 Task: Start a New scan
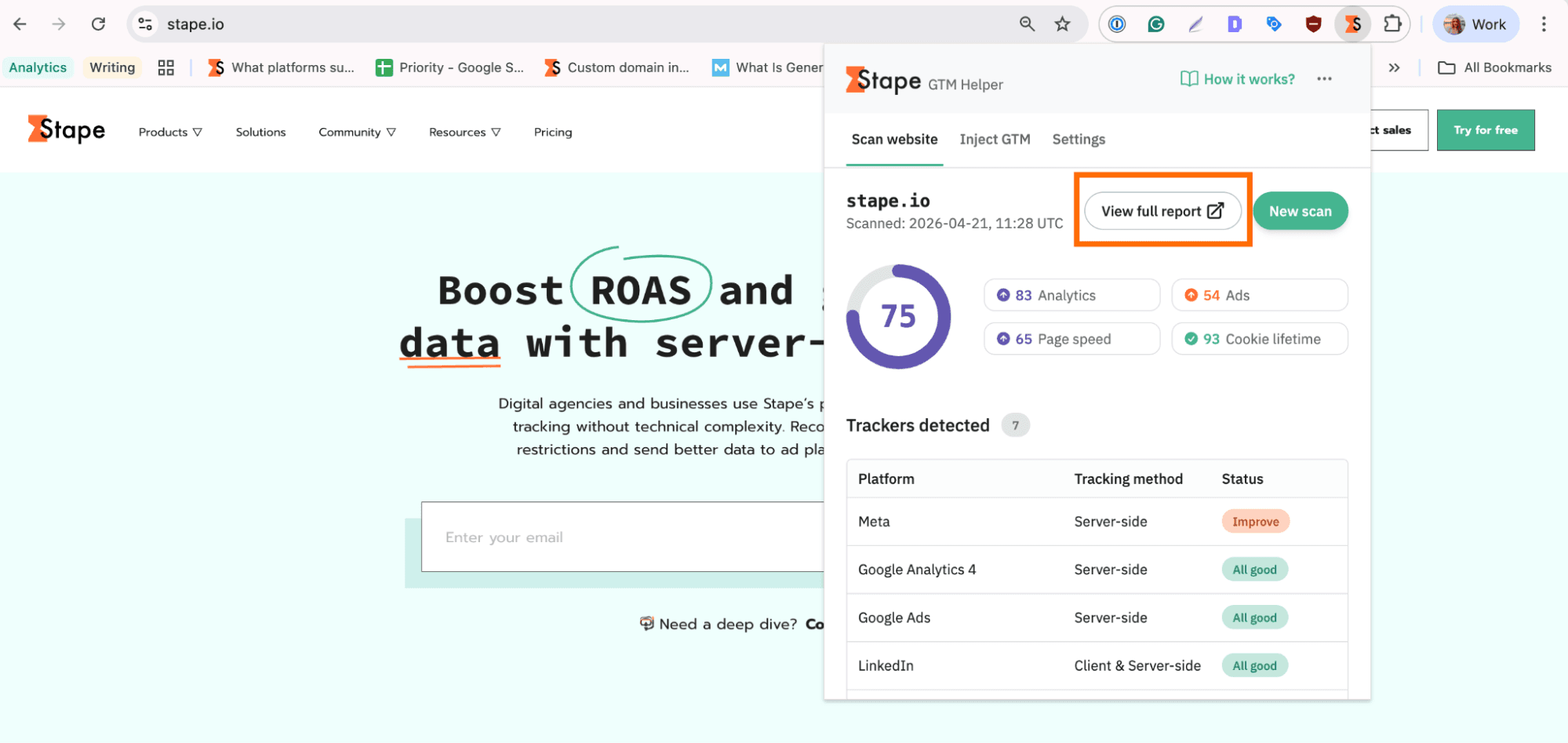click(x=1300, y=211)
